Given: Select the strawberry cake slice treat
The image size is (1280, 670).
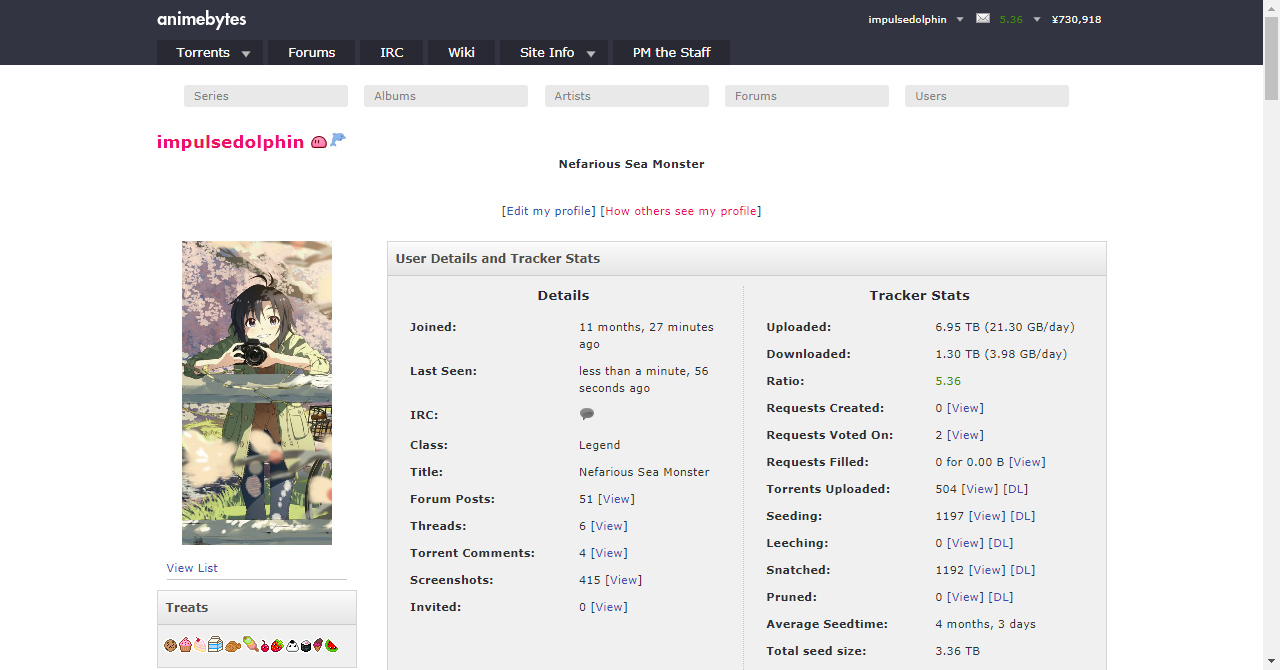Looking at the screenshot, I should tap(200, 646).
